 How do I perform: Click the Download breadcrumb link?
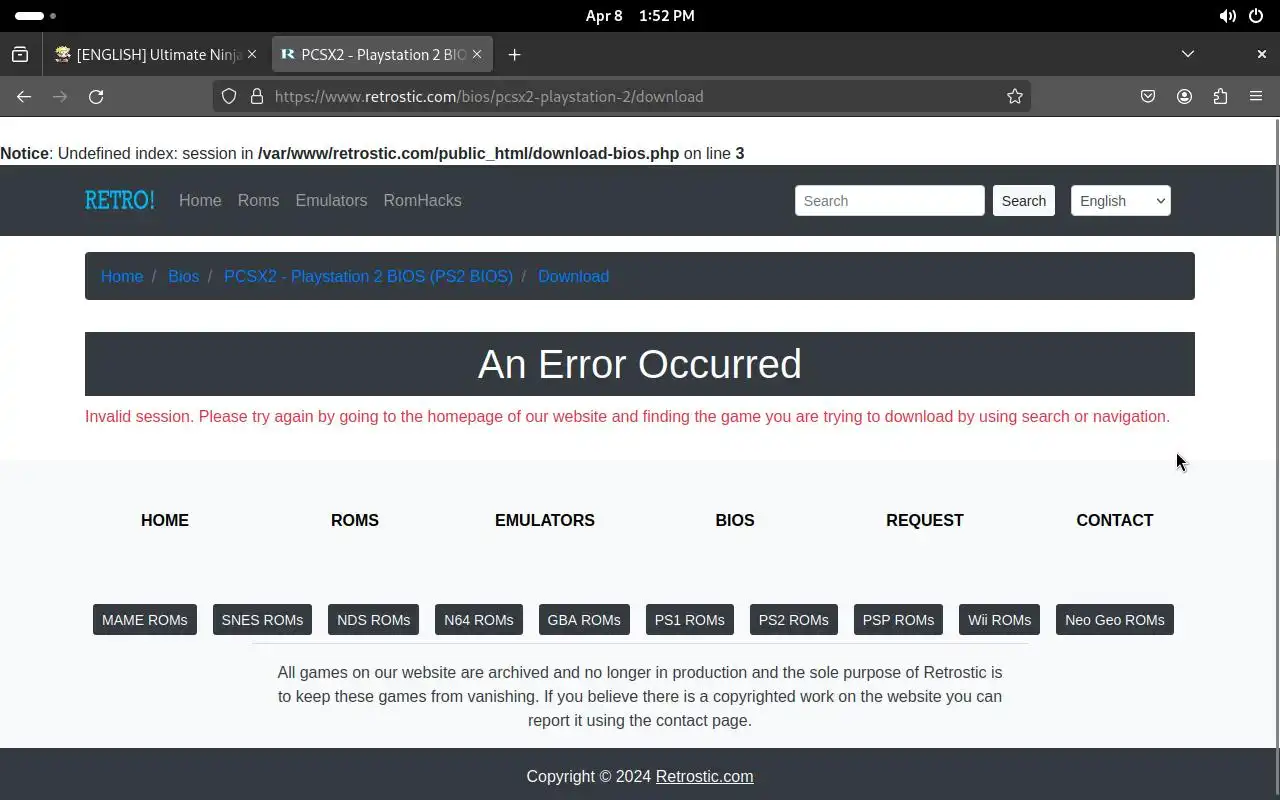tap(573, 276)
